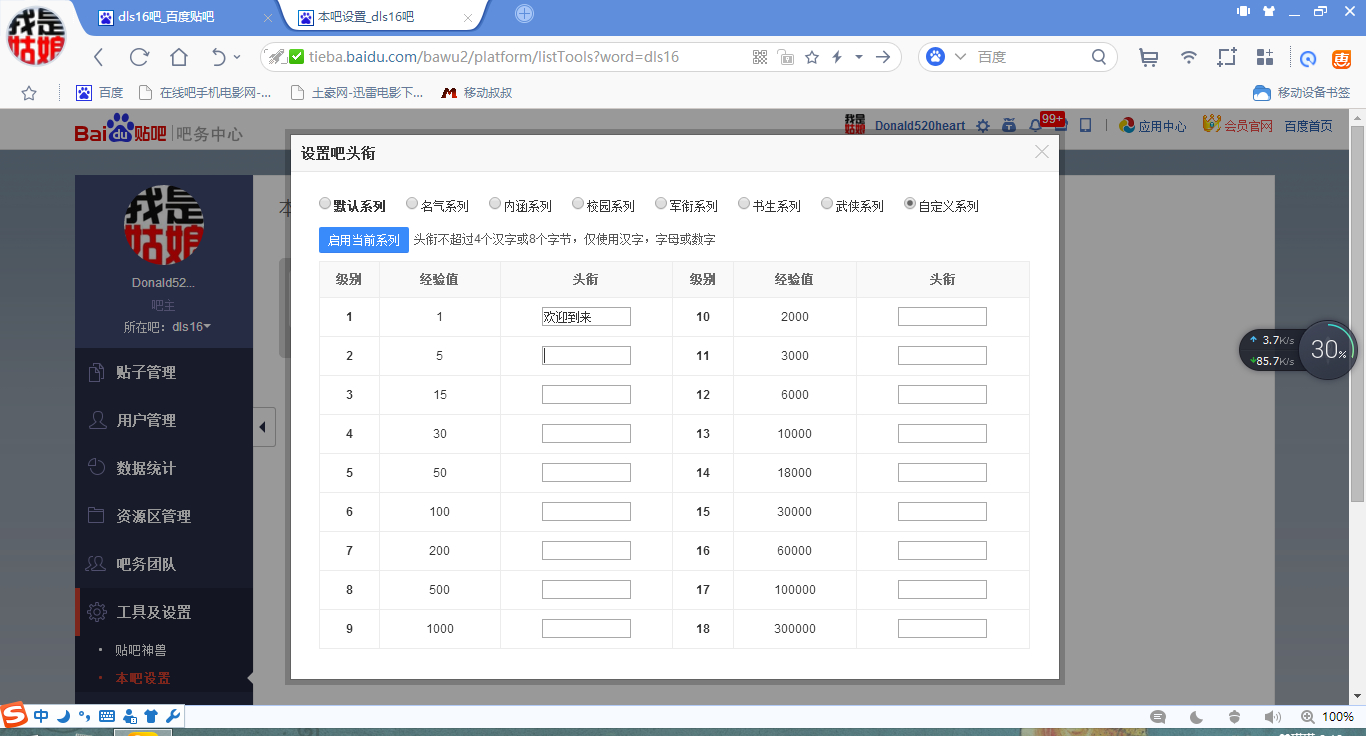Open the search engine selector dropdown
The width and height of the screenshot is (1366, 736).
[960, 57]
